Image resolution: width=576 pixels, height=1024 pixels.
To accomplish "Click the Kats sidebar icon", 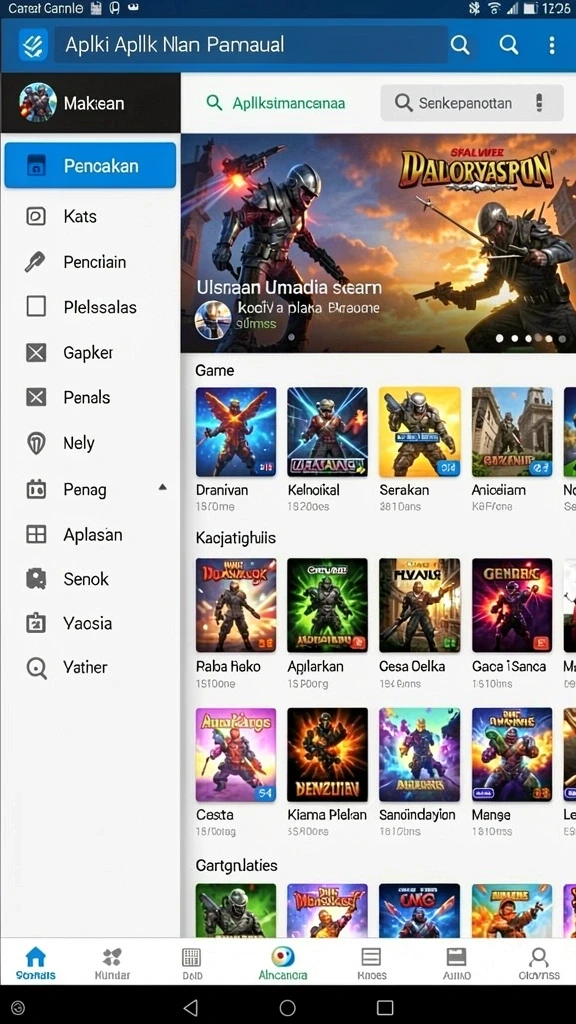I will [x=36, y=216].
